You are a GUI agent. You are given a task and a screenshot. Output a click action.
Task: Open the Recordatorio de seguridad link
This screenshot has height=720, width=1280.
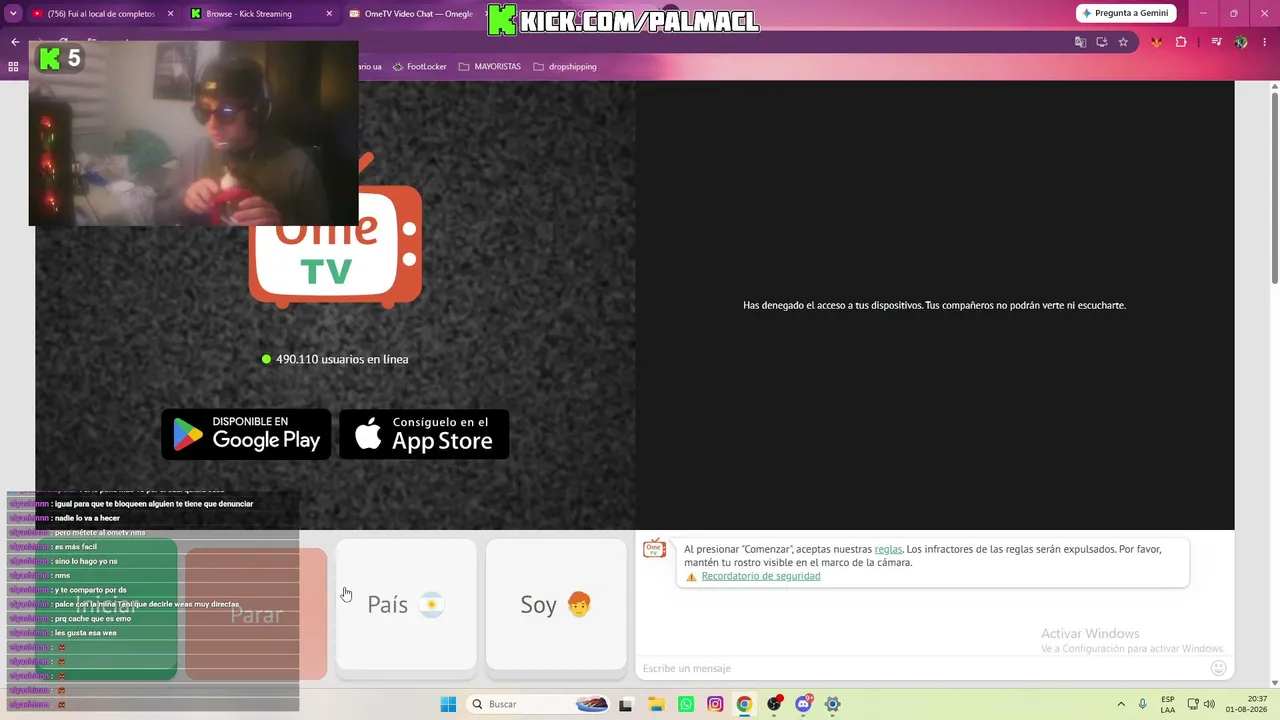coord(761,576)
